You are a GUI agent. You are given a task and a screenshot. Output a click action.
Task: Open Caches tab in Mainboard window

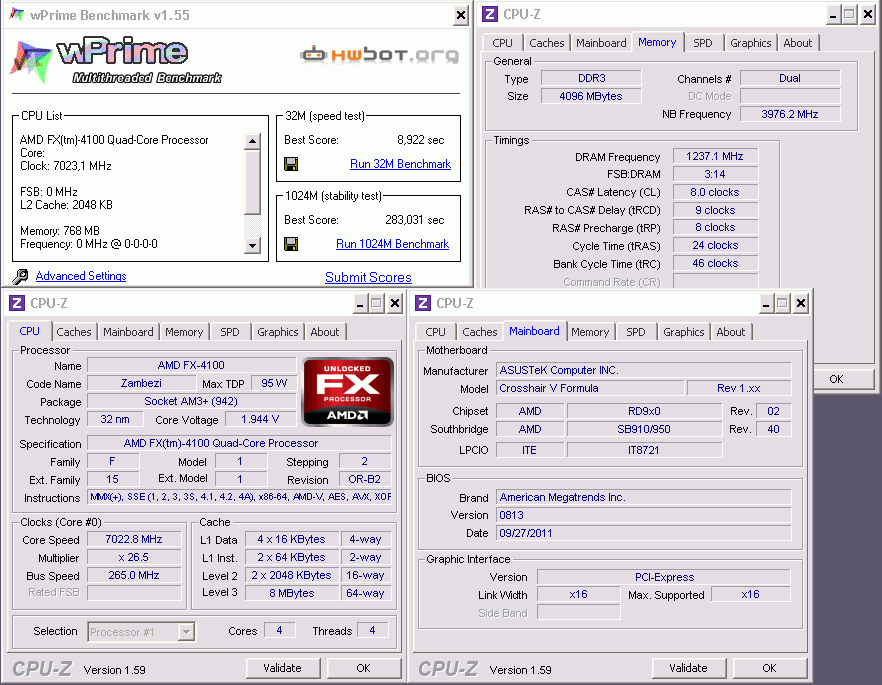pos(480,332)
